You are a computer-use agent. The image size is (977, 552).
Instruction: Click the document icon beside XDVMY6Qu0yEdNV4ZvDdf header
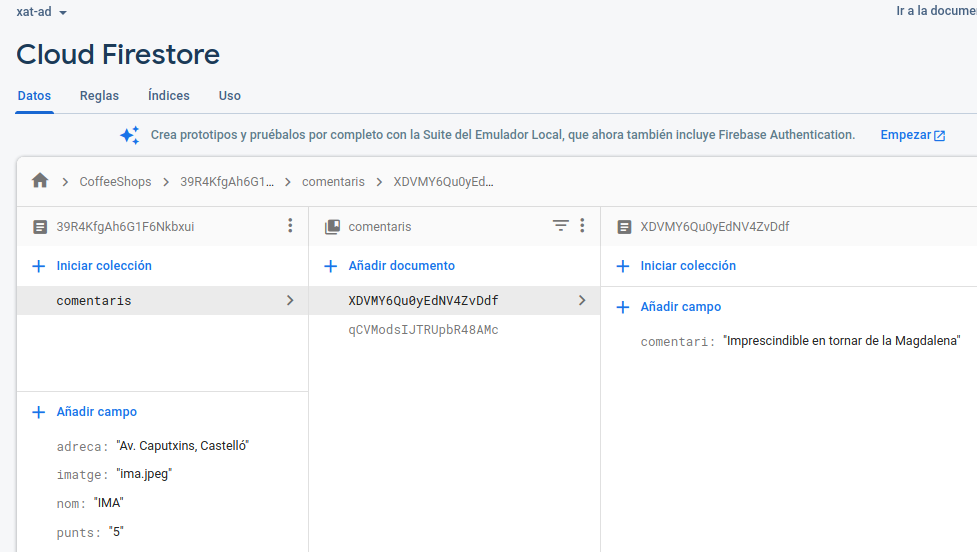(624, 227)
